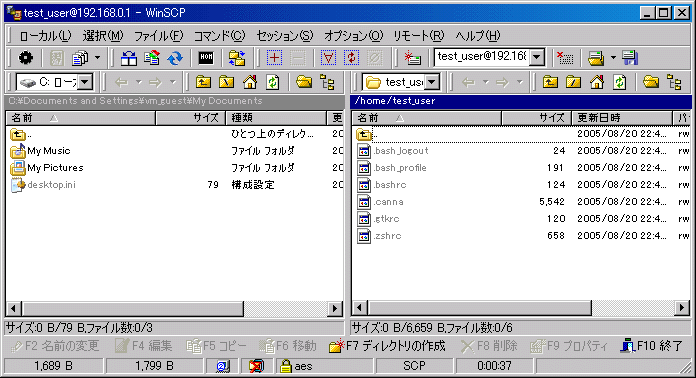Sort local panel by サイズ column
696x378 pixels.
point(190,118)
